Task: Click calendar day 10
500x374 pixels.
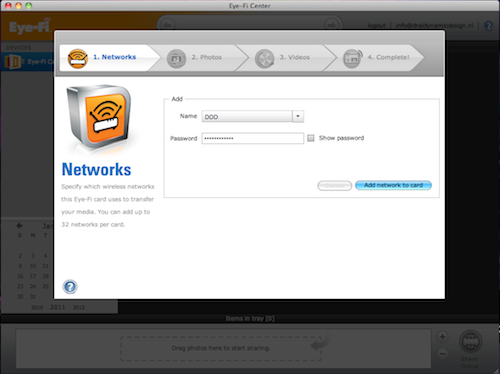Action: tap(33, 266)
